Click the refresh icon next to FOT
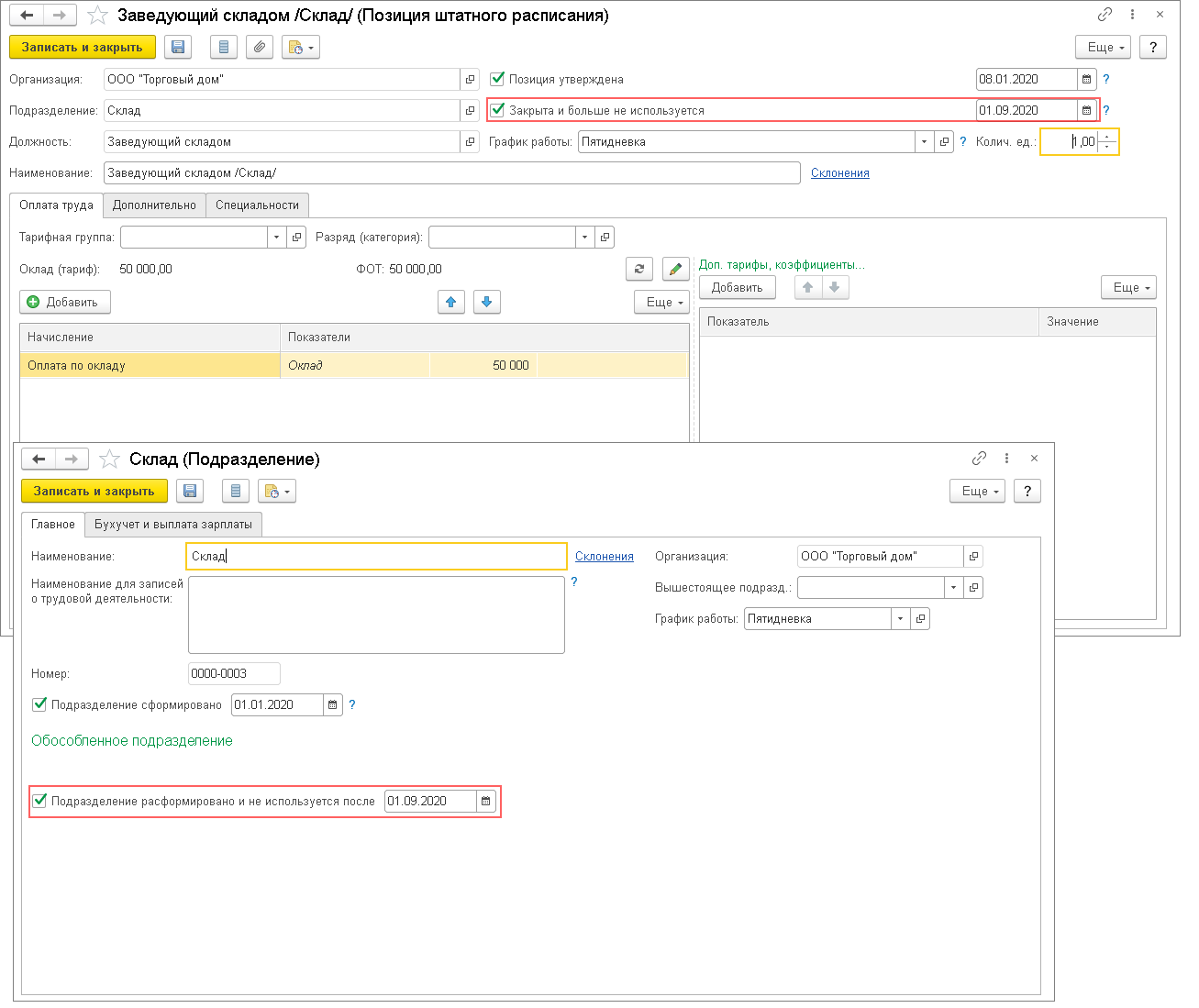 click(x=639, y=269)
